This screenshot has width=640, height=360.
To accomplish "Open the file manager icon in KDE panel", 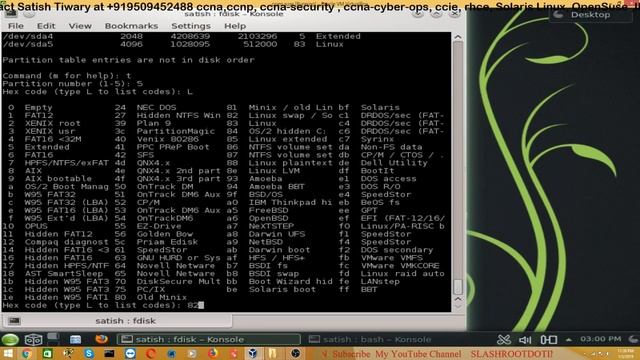I will click(x=75, y=339).
